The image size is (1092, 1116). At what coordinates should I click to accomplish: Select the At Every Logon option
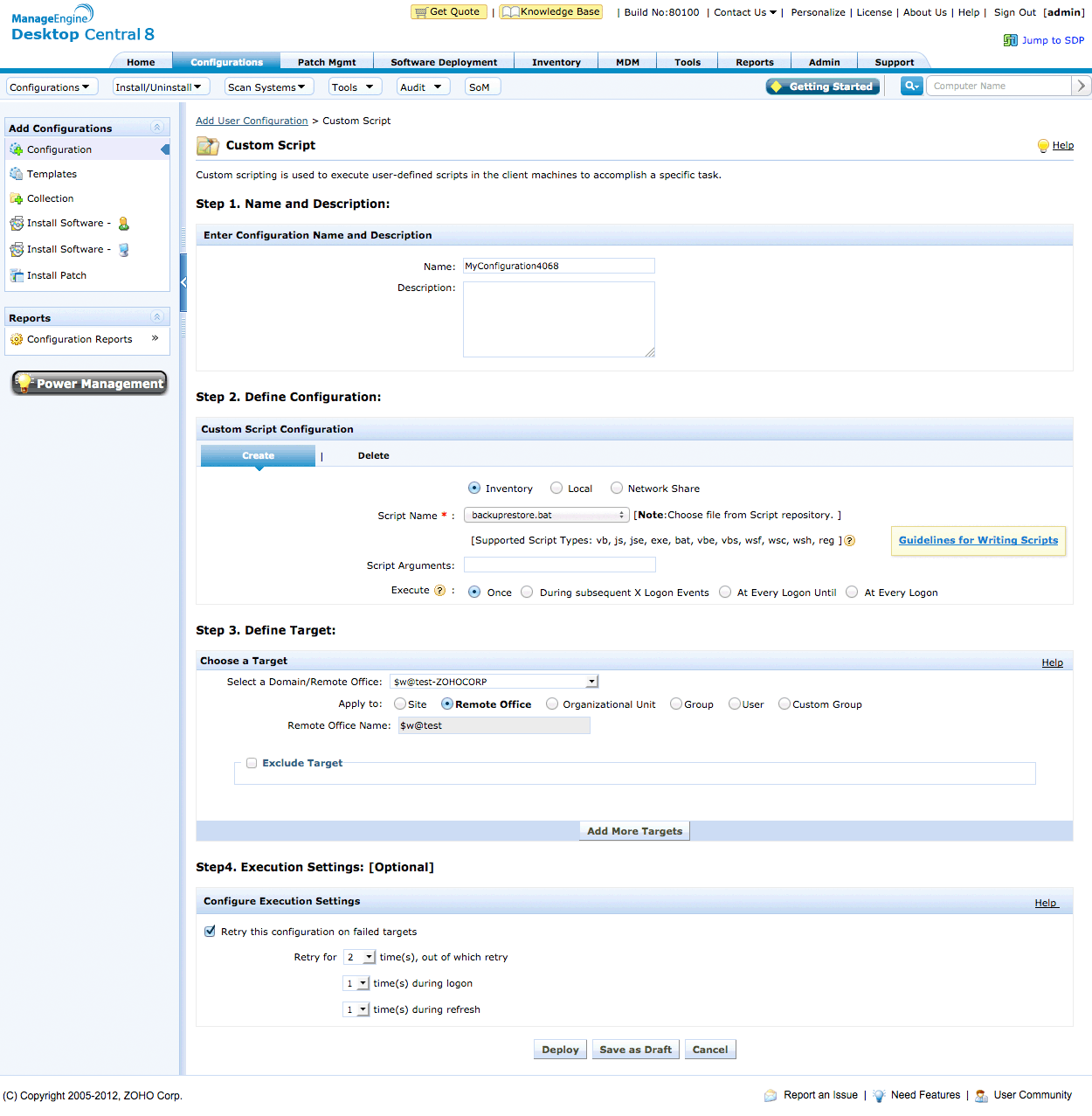click(x=852, y=592)
